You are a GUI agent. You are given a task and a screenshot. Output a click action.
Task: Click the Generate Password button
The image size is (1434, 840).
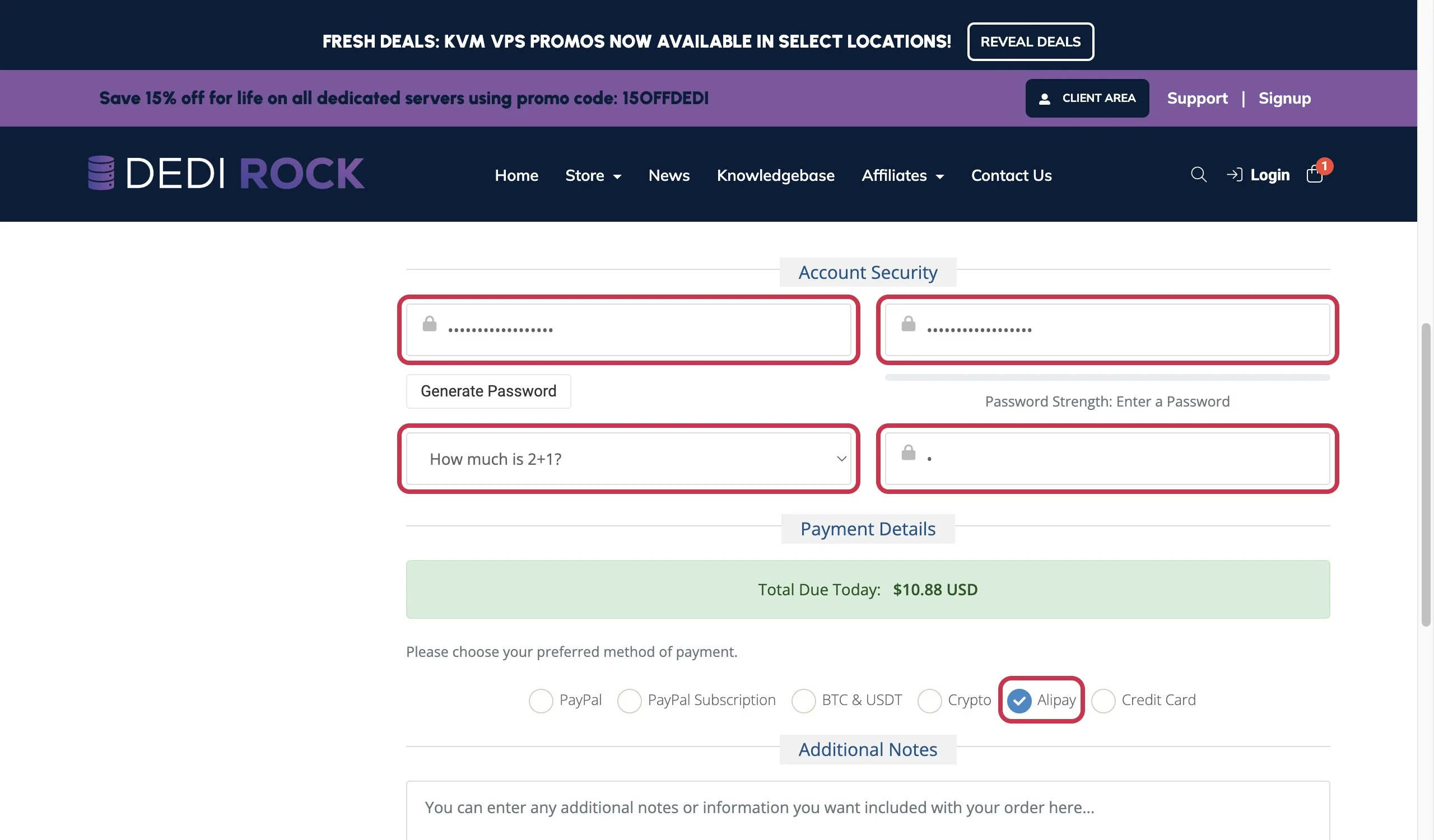tap(488, 391)
